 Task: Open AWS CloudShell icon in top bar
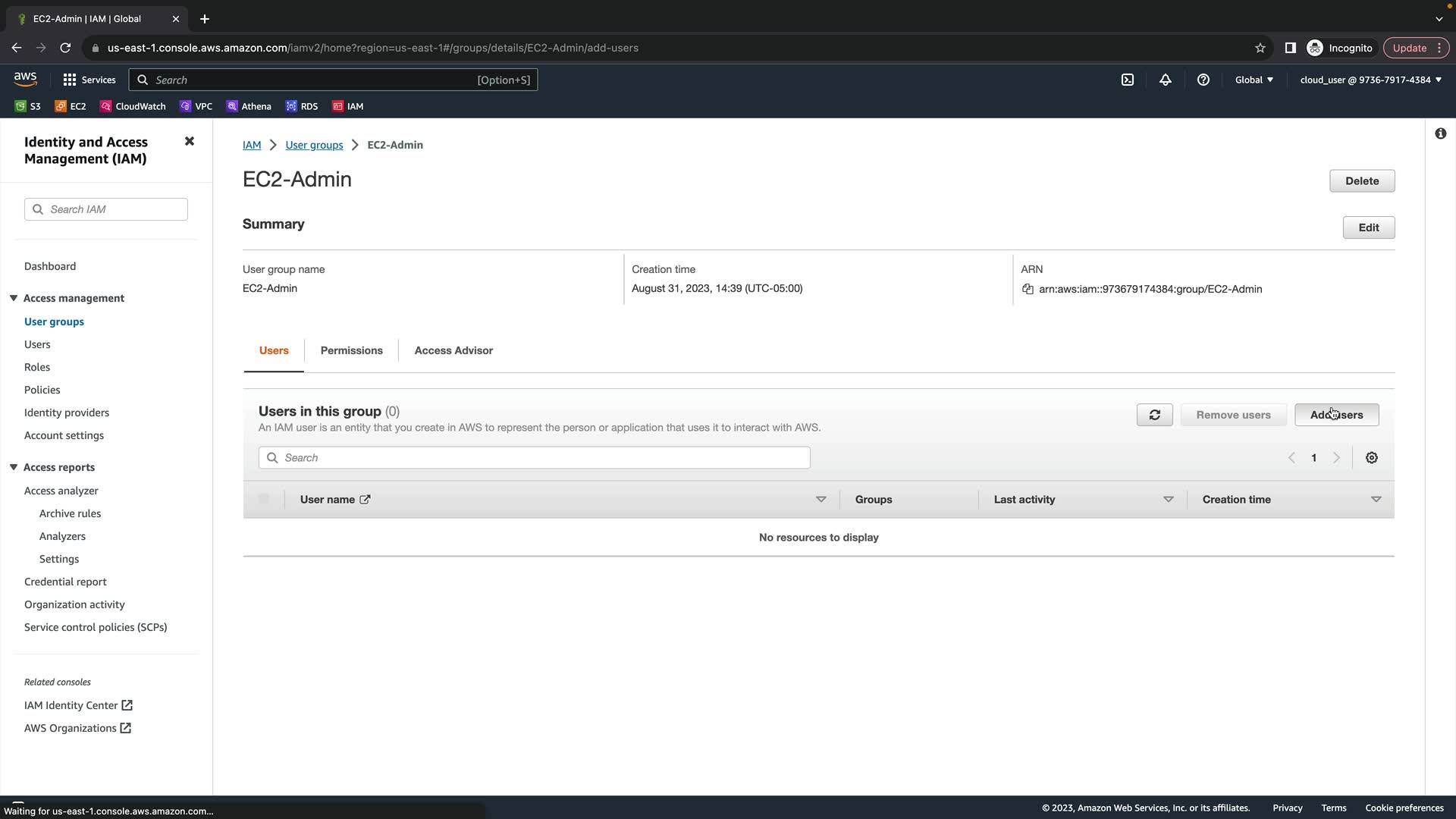pyautogui.click(x=1128, y=80)
